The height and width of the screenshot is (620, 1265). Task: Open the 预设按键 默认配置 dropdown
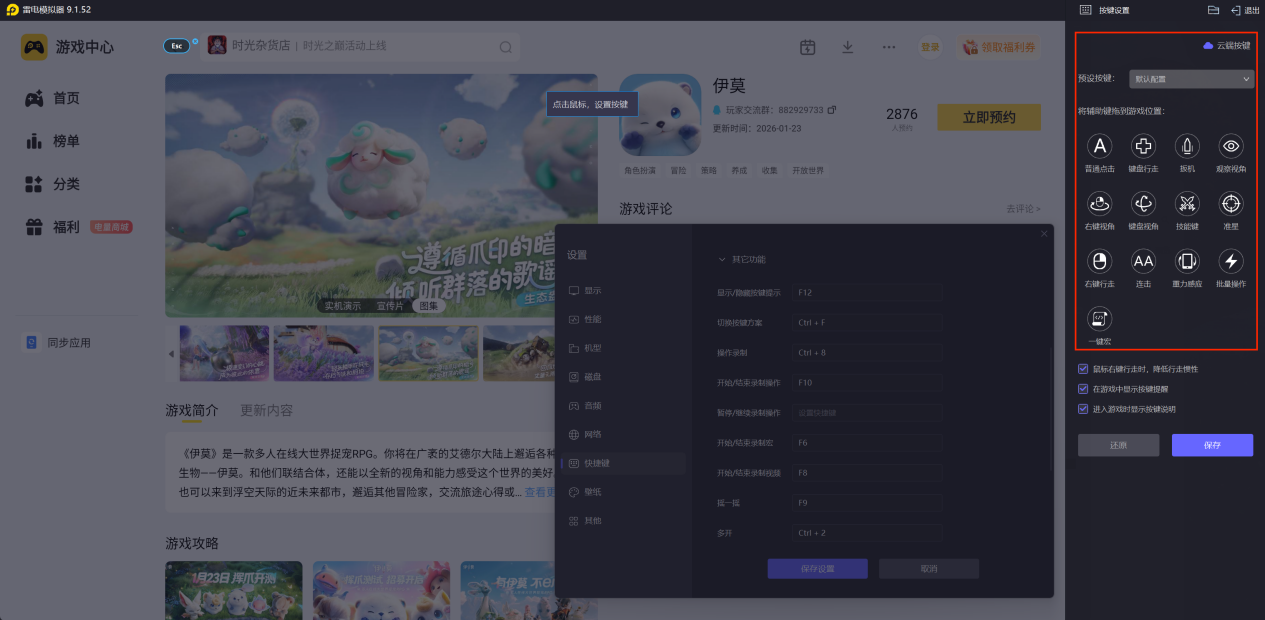[x=1191, y=79]
